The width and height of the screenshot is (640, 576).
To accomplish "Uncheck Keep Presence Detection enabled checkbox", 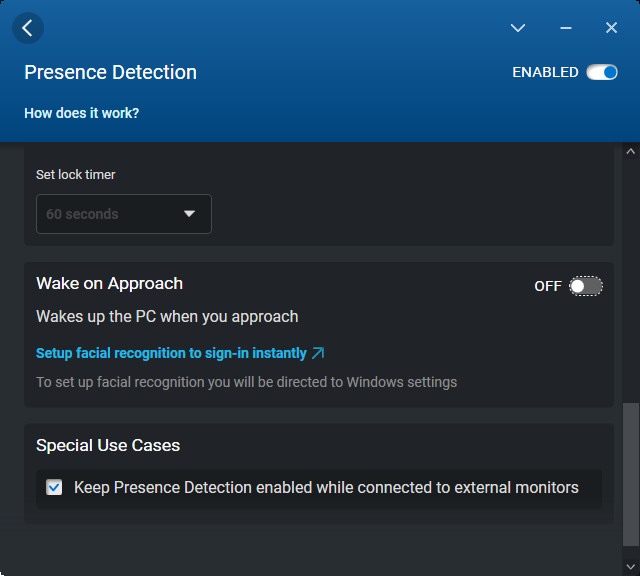I will [54, 488].
